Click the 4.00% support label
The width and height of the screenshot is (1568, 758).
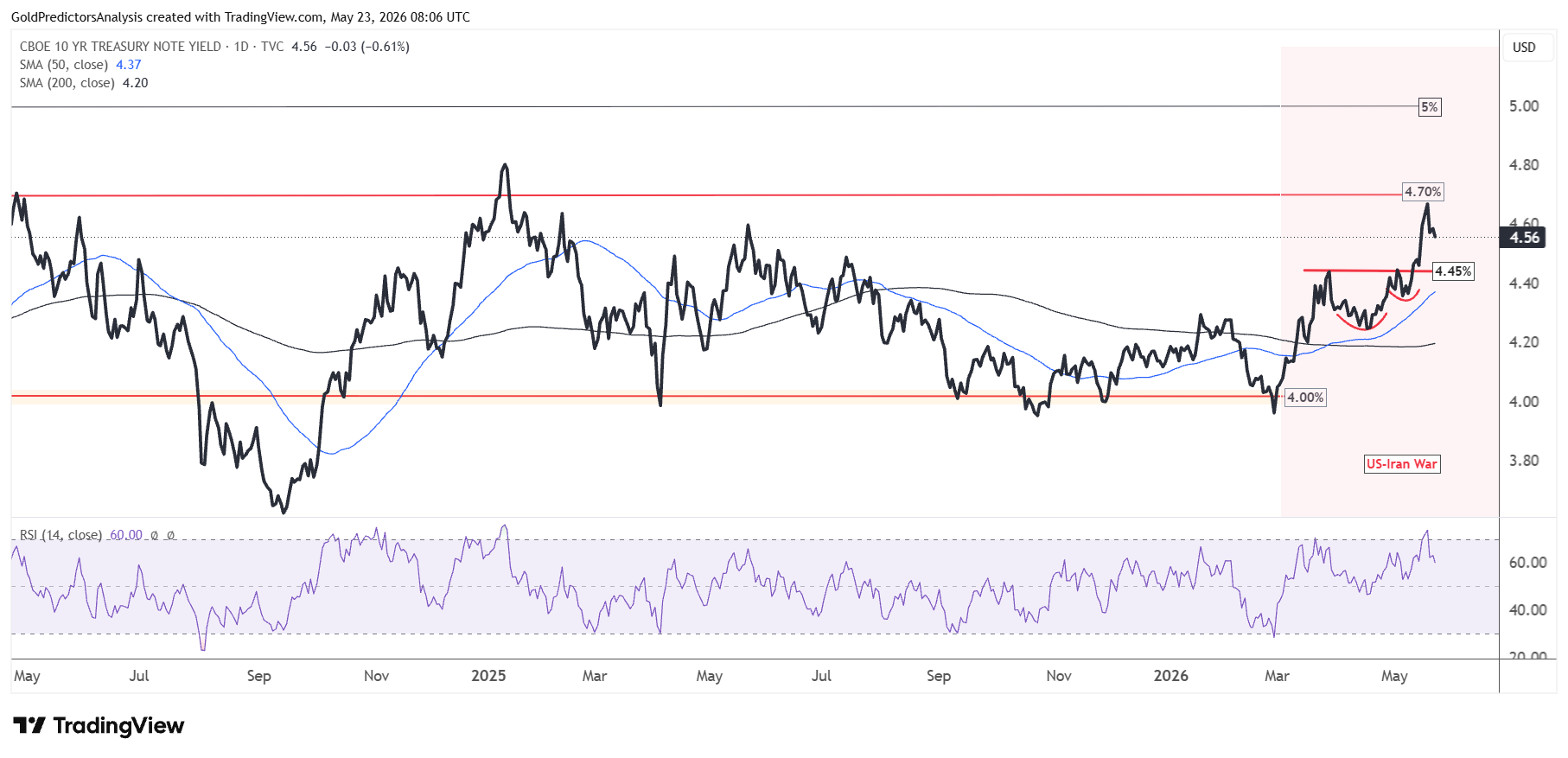point(1305,398)
